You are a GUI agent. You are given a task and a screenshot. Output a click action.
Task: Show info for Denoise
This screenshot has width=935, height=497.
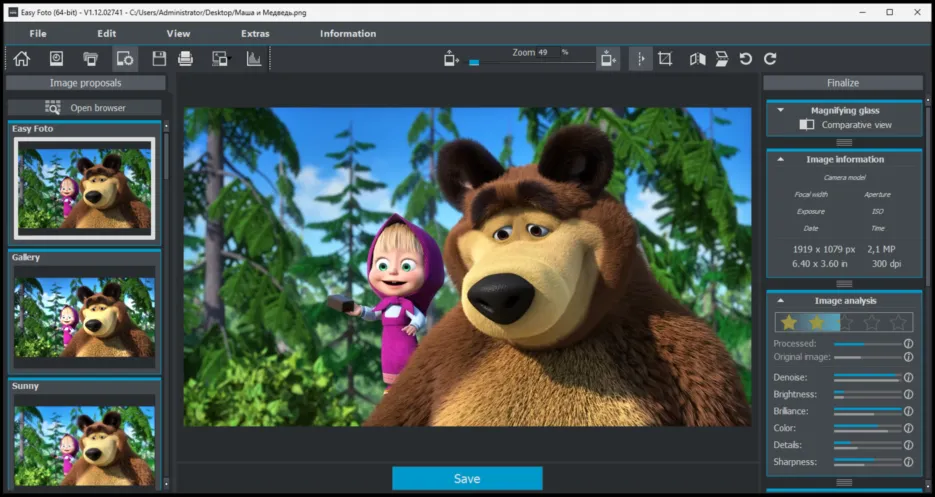908,377
